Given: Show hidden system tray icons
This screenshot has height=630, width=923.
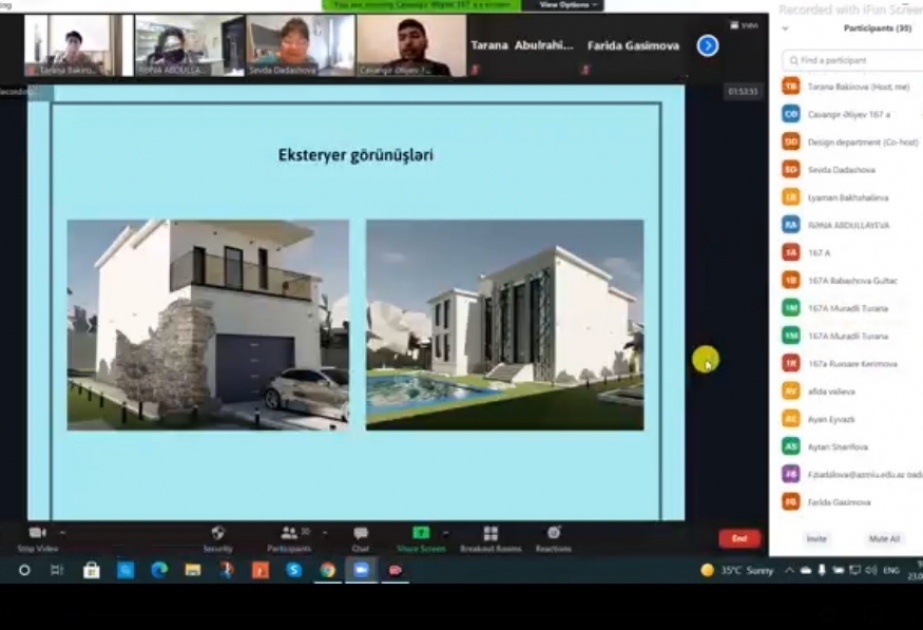Looking at the screenshot, I should [x=789, y=570].
